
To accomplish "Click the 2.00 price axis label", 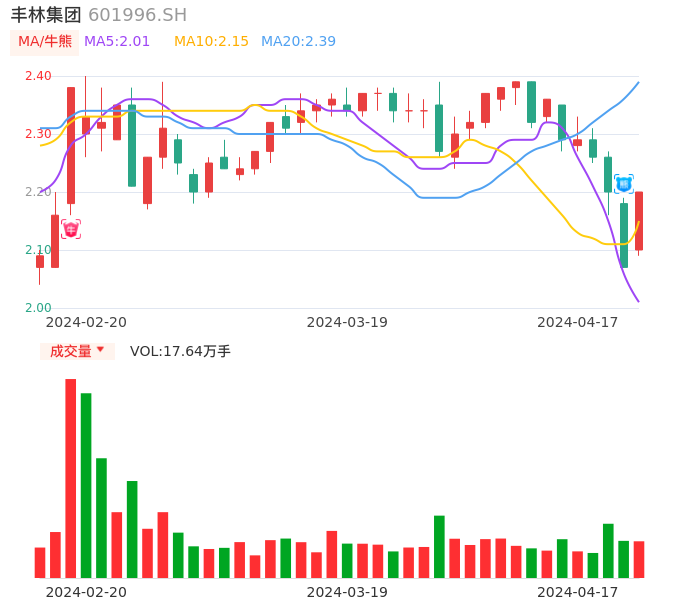I will (x=38, y=308).
